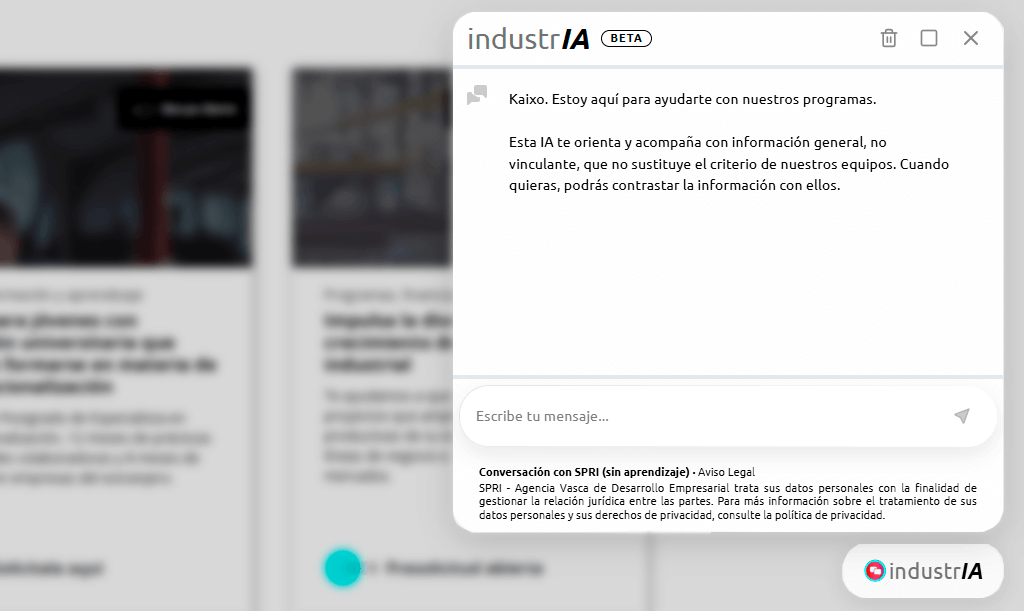Click the chat bubble icon in the launcher

click(875, 571)
